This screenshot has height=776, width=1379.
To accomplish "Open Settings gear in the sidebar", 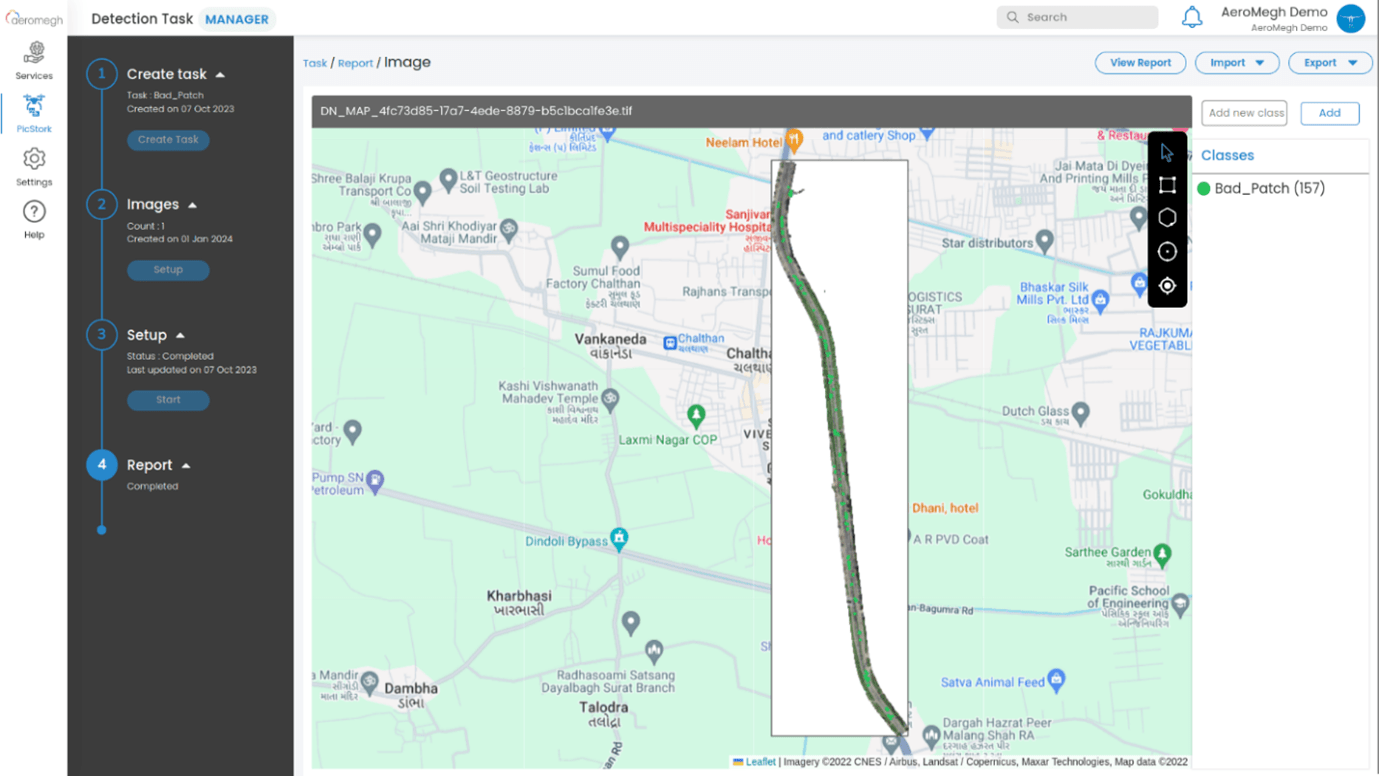I will 34,166.
